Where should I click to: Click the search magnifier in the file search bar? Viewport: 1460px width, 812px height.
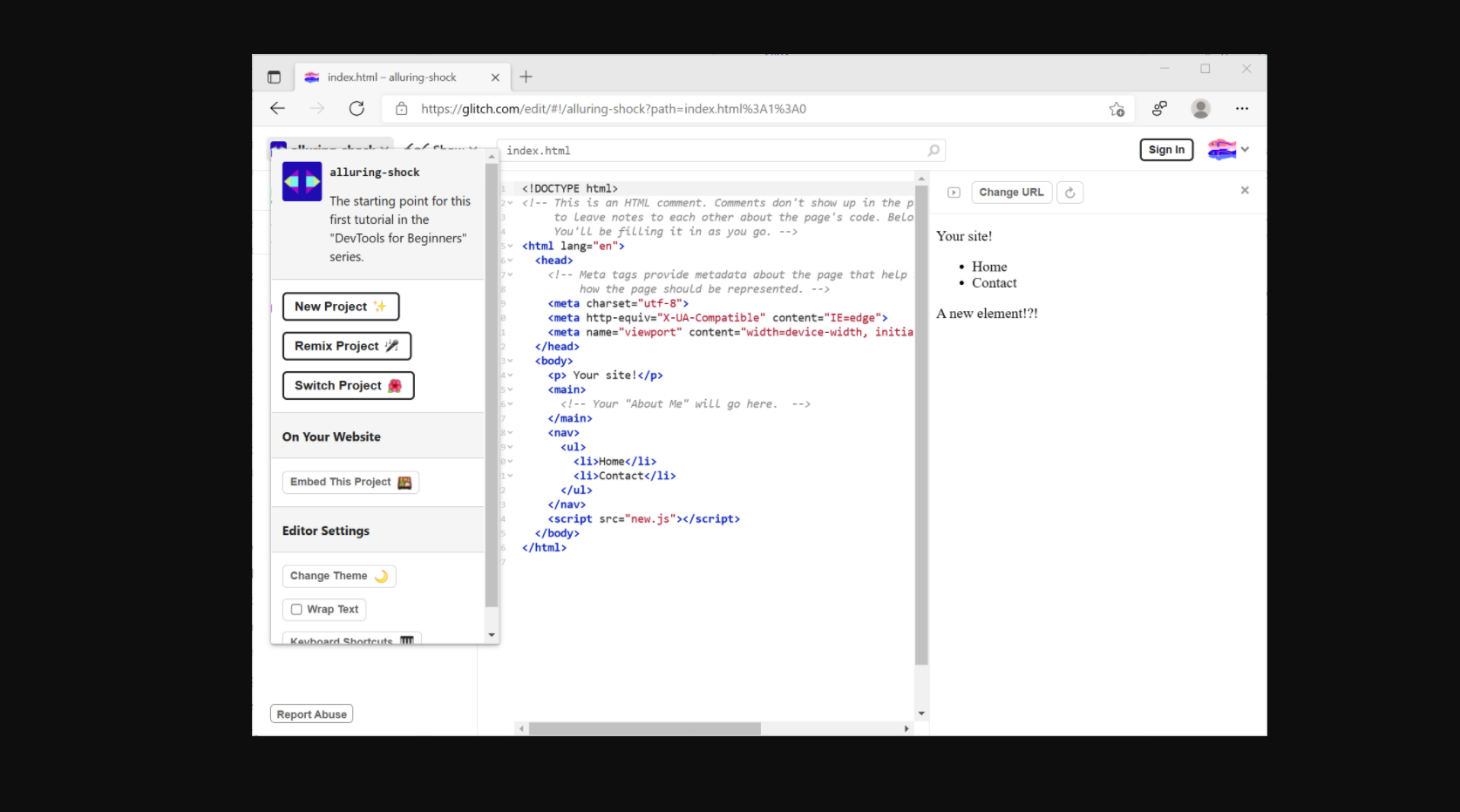(x=934, y=150)
